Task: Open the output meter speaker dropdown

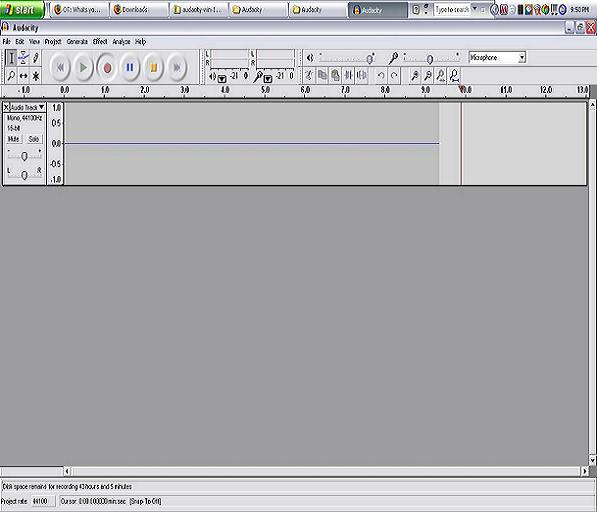Action: click(222, 79)
